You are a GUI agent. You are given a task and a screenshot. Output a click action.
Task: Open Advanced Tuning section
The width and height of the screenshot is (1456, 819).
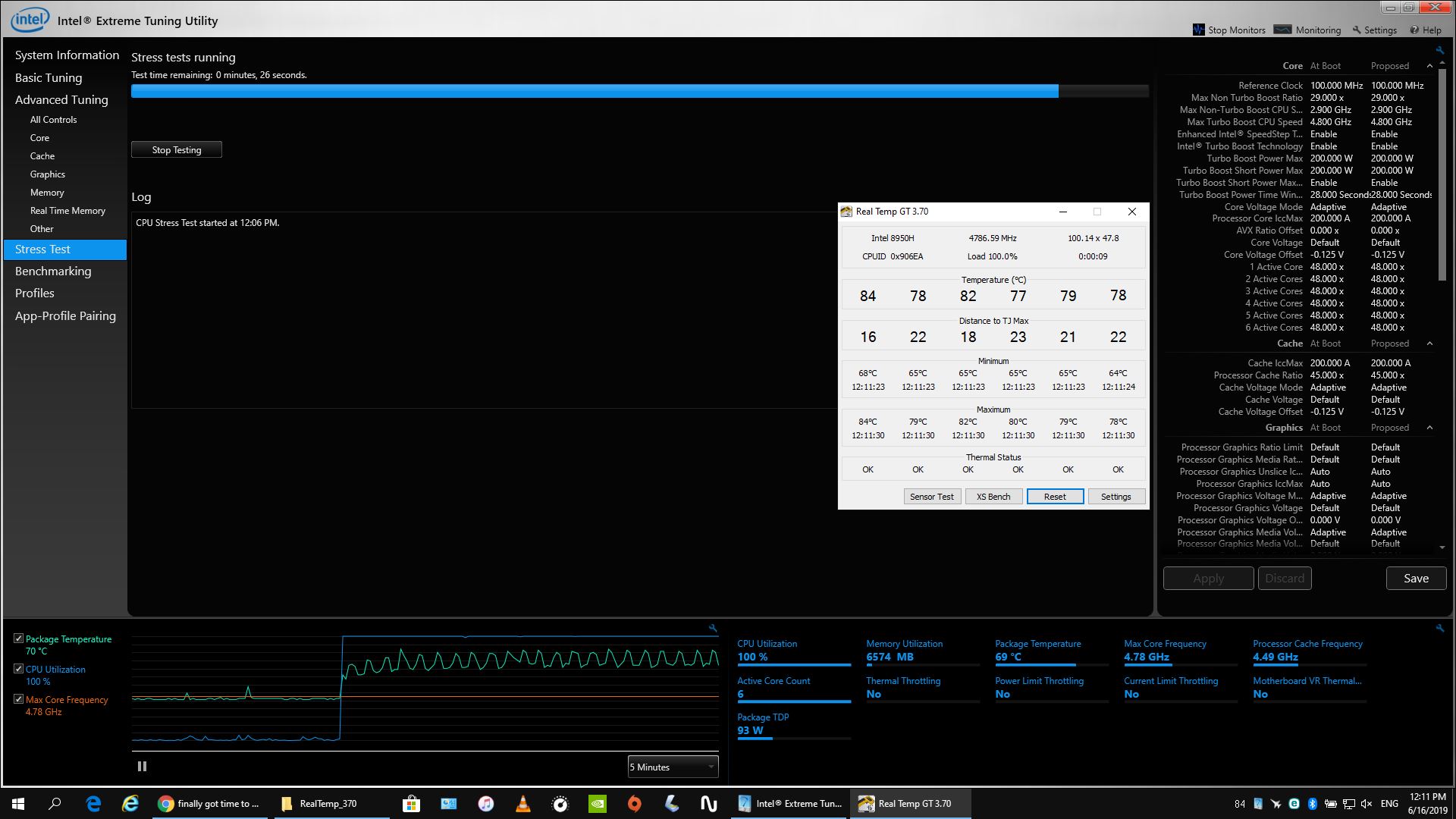point(61,99)
